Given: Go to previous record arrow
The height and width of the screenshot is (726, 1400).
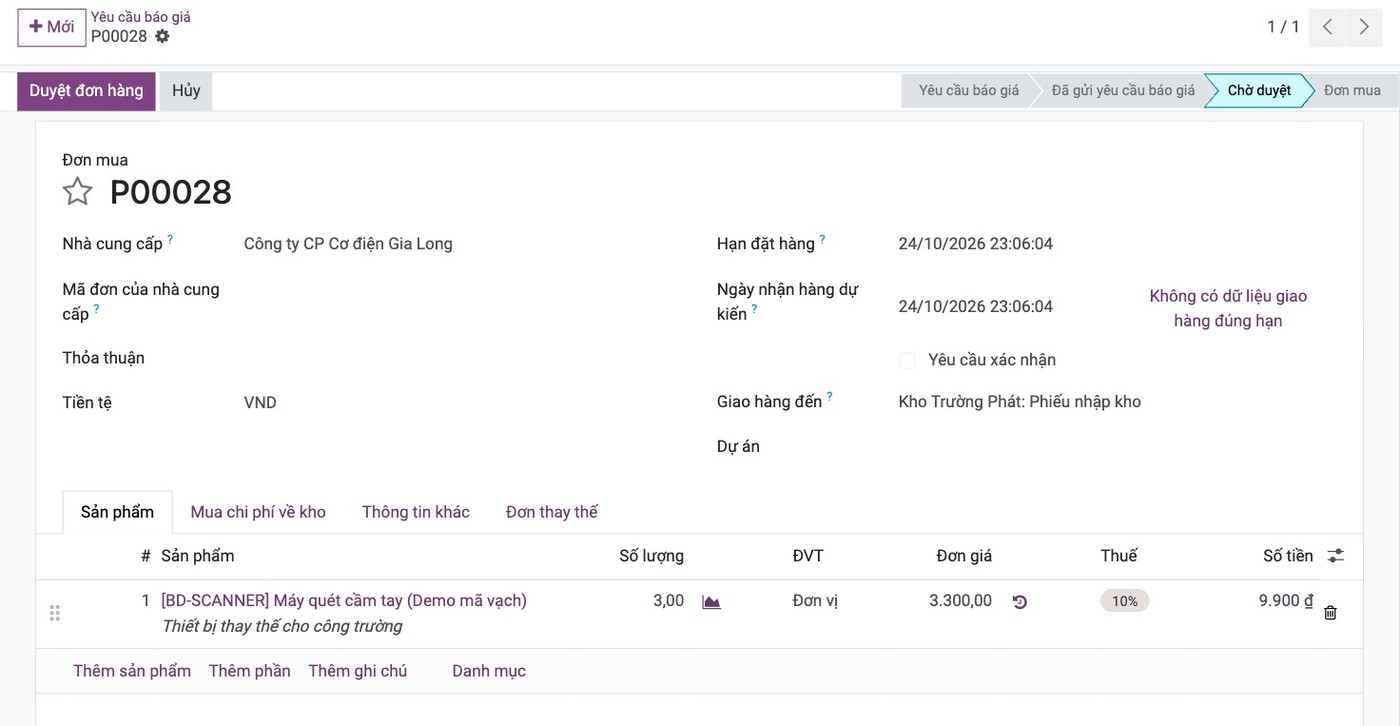Looking at the screenshot, I should pos(1327,27).
